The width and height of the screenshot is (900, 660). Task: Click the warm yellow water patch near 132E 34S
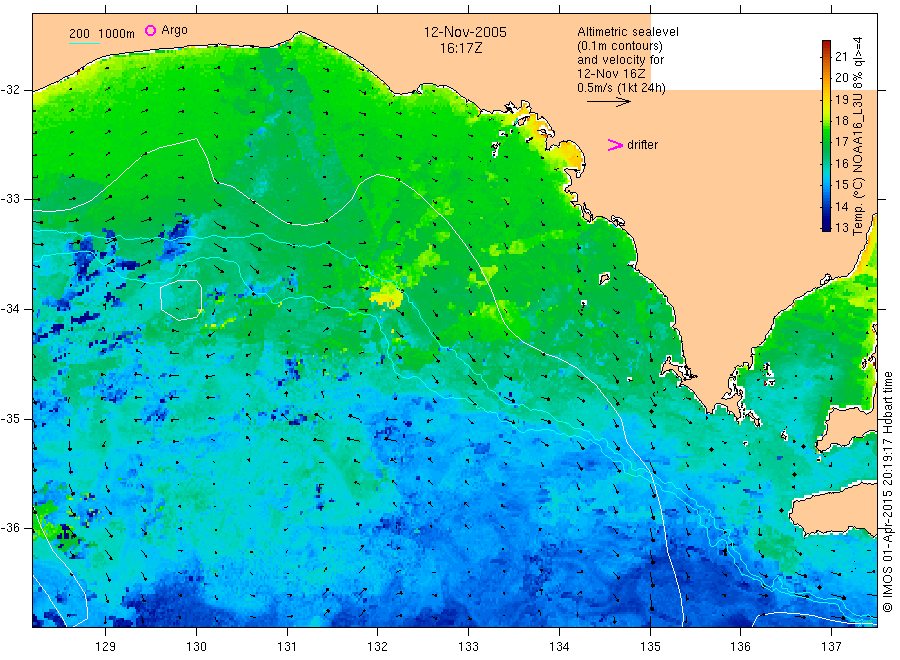pos(387,297)
